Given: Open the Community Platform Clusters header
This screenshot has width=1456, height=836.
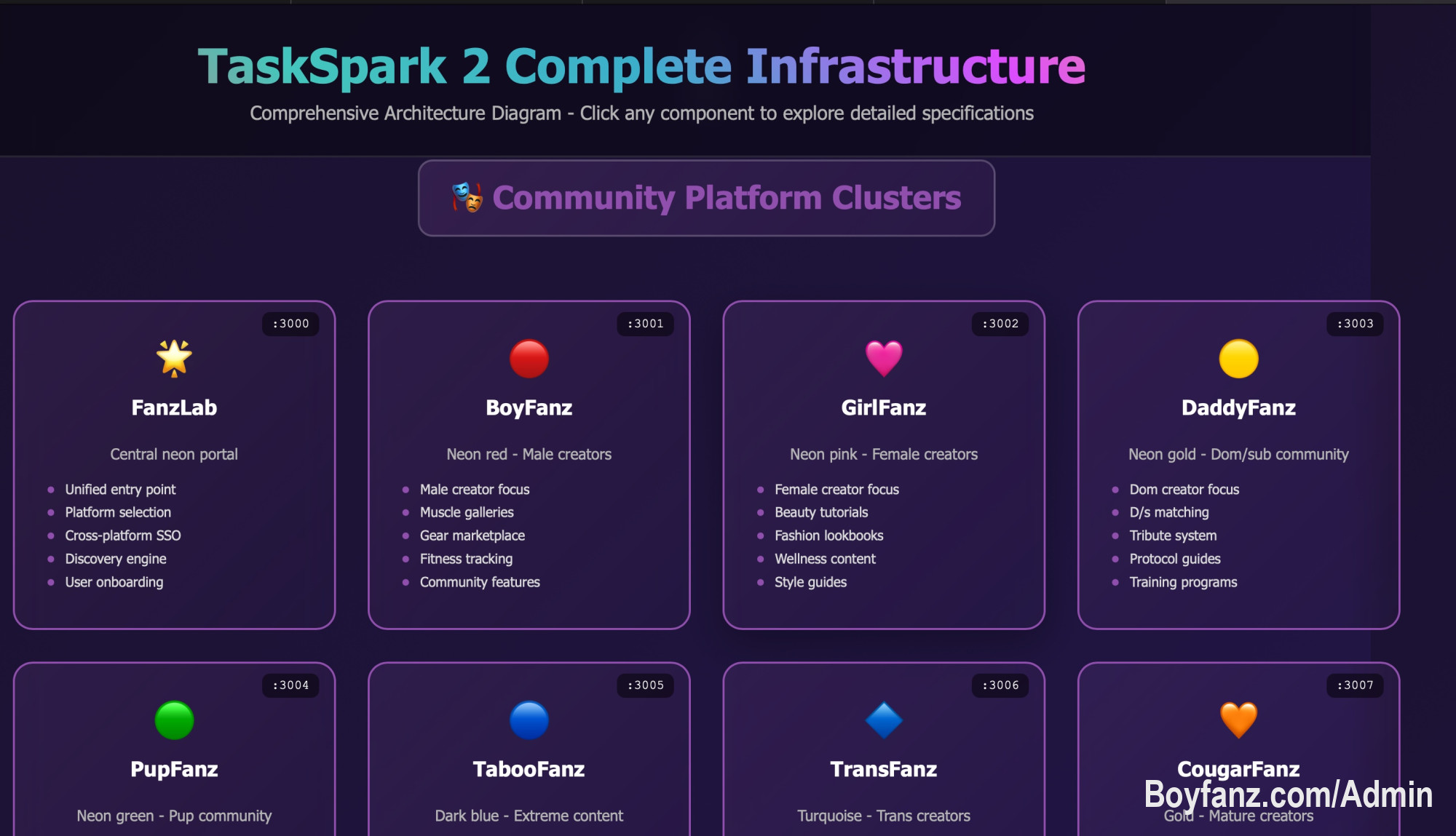Looking at the screenshot, I should point(726,198).
